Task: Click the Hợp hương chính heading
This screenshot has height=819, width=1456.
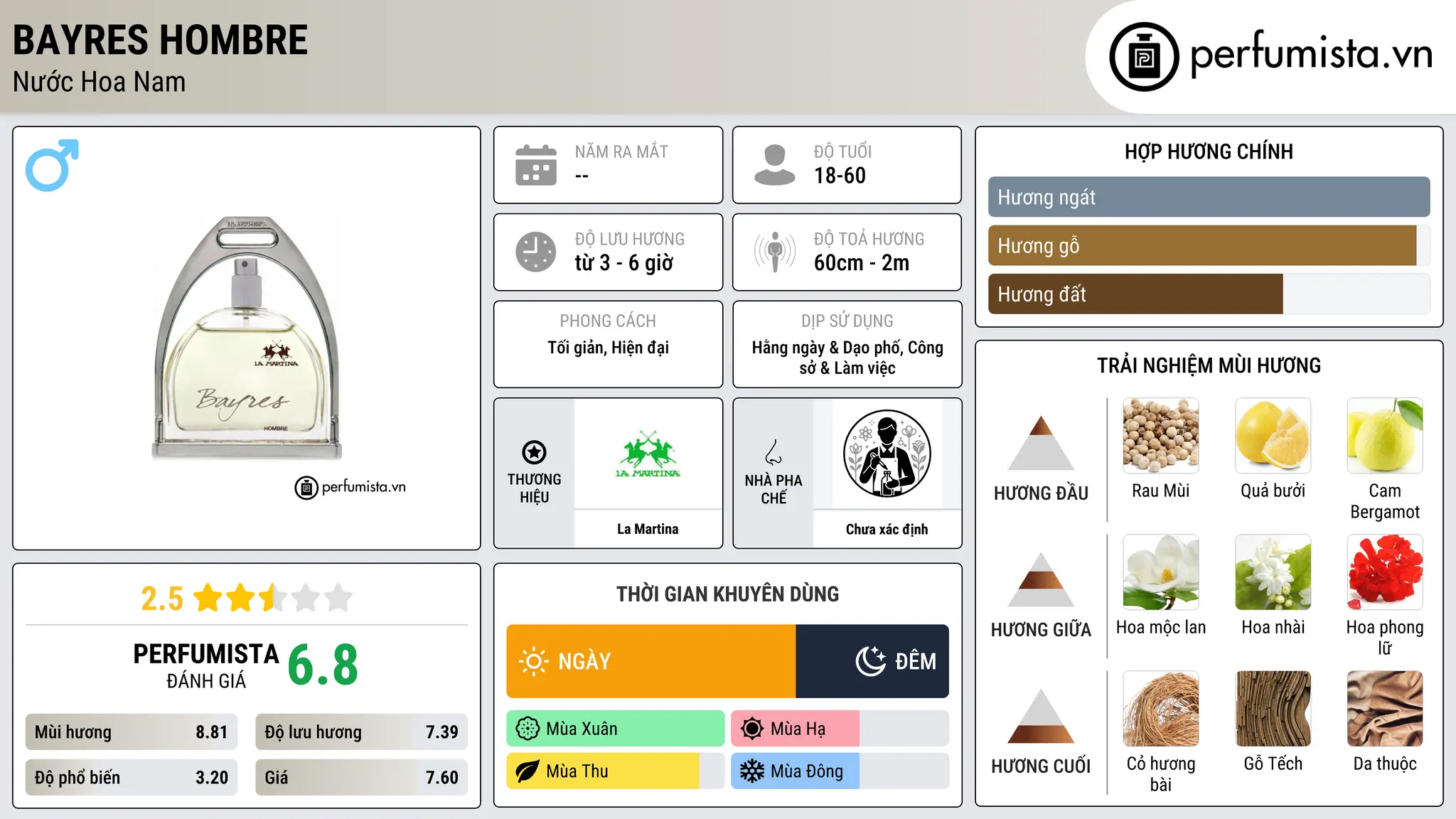Action: point(1209,151)
